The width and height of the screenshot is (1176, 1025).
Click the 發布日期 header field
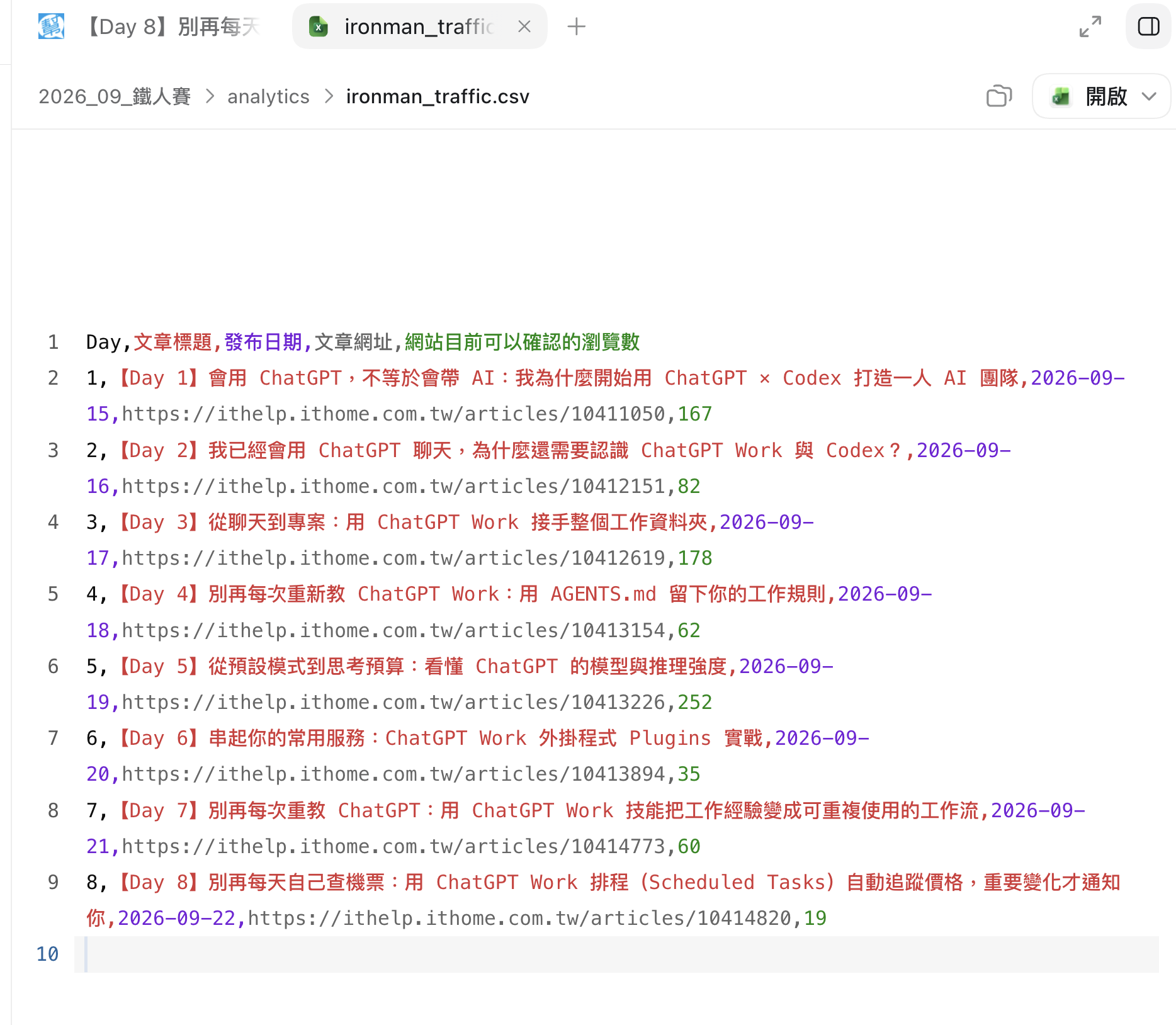pyautogui.click(x=263, y=342)
